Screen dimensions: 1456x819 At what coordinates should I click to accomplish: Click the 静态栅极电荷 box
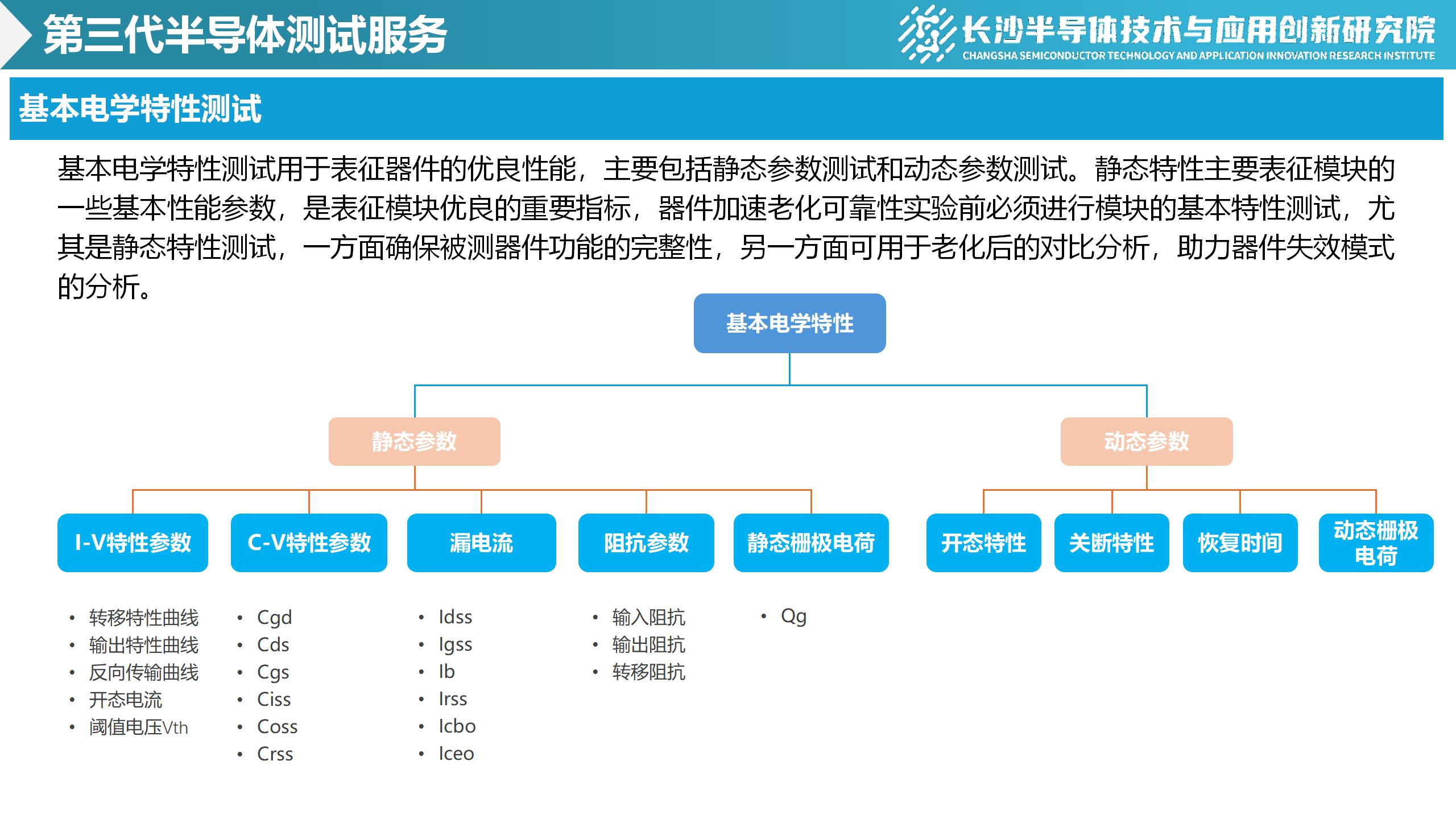tap(811, 543)
